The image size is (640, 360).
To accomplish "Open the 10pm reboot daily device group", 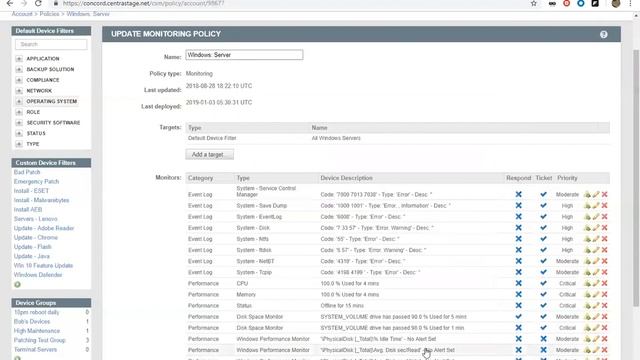I will (x=36, y=312).
